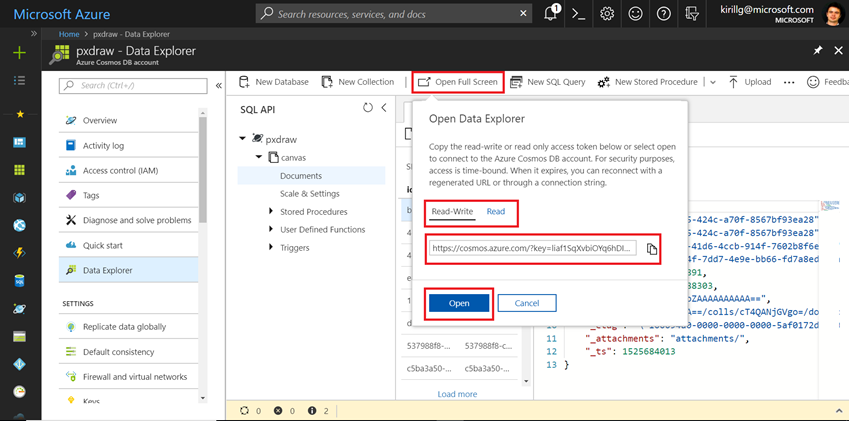Select Data Explorer in resource menu
Viewport: 849px width, 421px height.
coord(128,270)
